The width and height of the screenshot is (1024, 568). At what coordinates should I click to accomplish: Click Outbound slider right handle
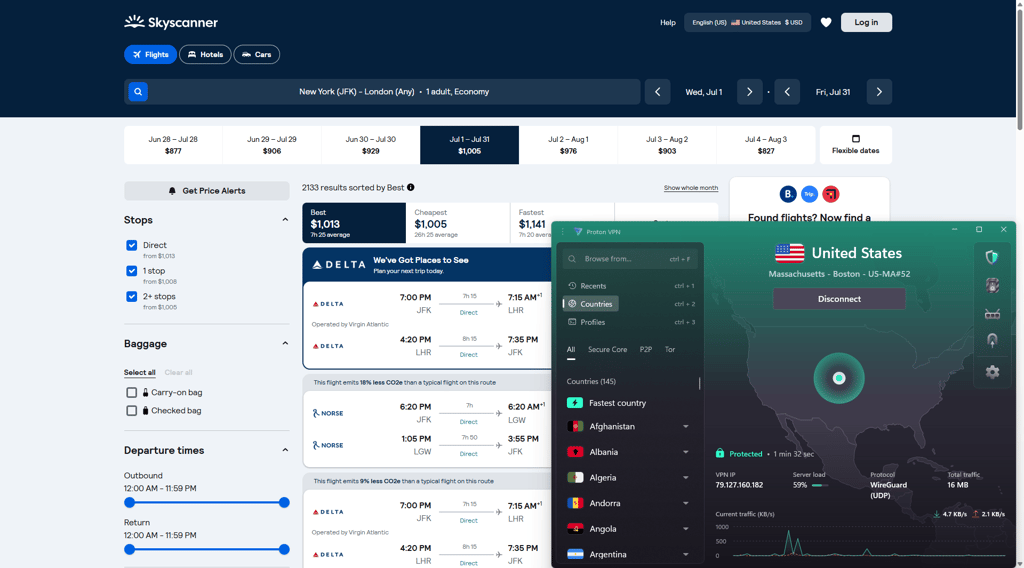pyautogui.click(x=284, y=503)
